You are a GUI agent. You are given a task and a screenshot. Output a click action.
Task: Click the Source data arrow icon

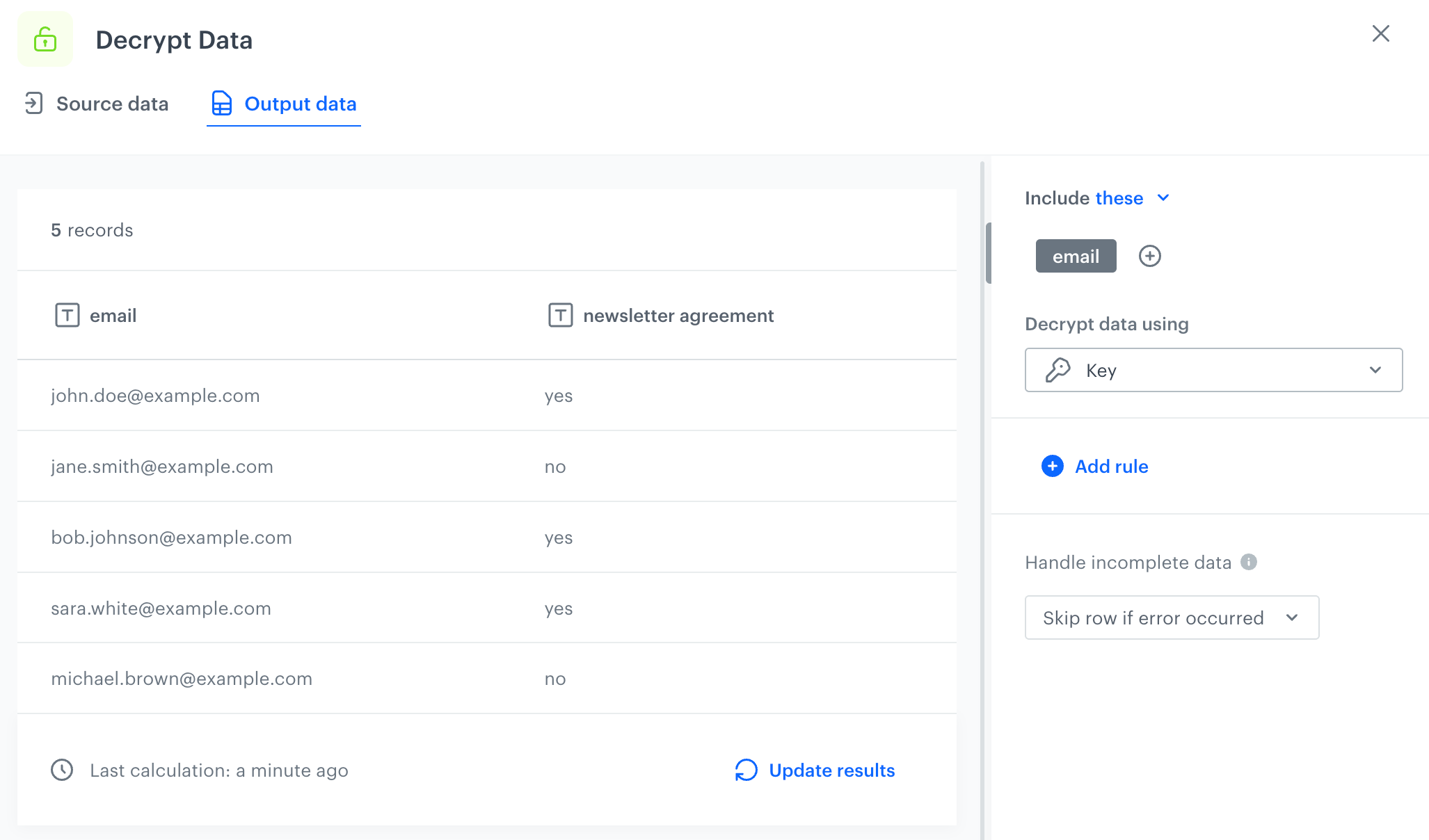(33, 104)
